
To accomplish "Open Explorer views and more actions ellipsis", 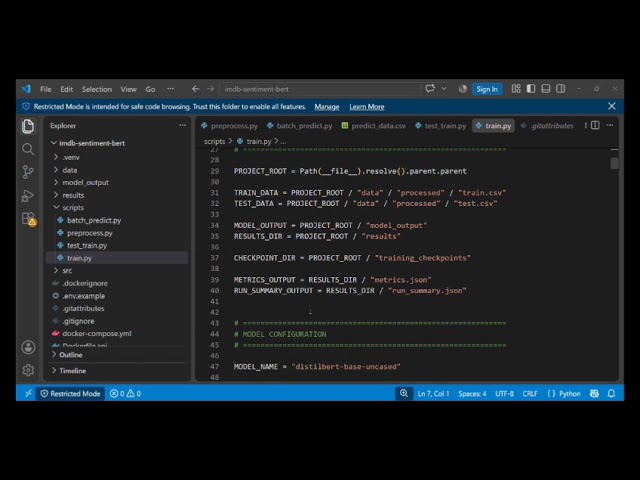I will coord(182,125).
